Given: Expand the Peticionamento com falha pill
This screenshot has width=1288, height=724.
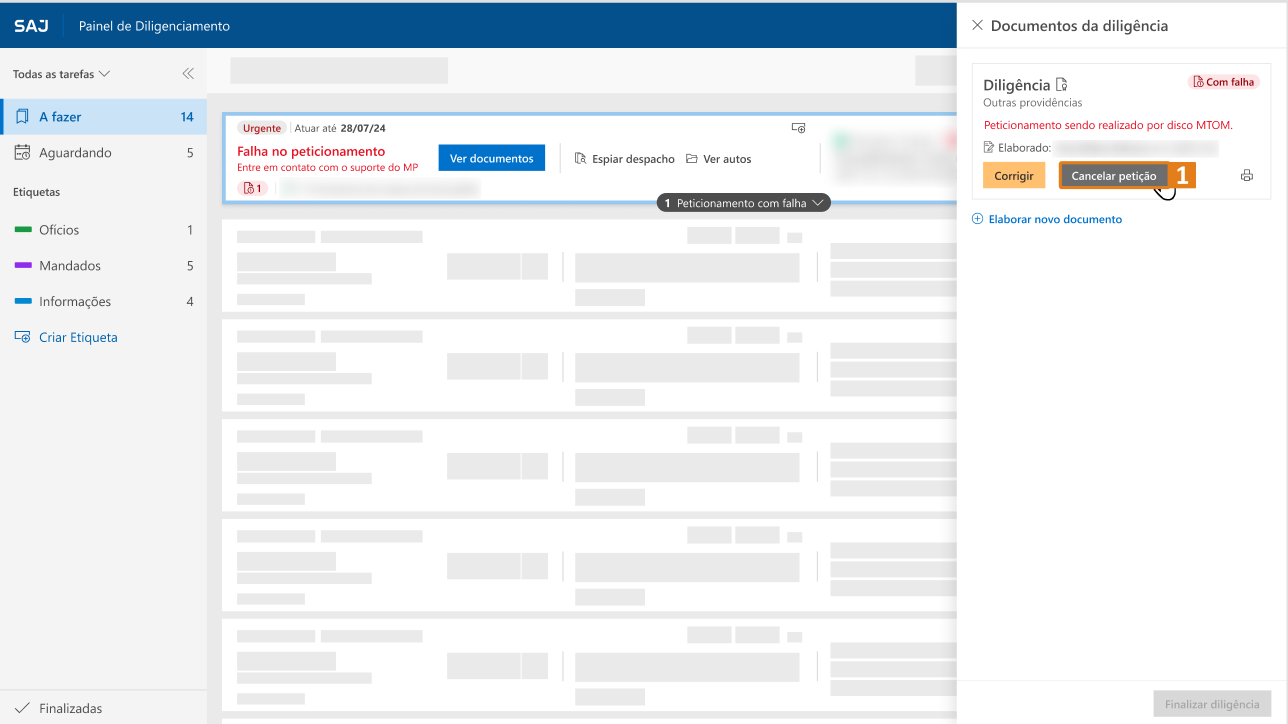Looking at the screenshot, I should click(x=743, y=203).
